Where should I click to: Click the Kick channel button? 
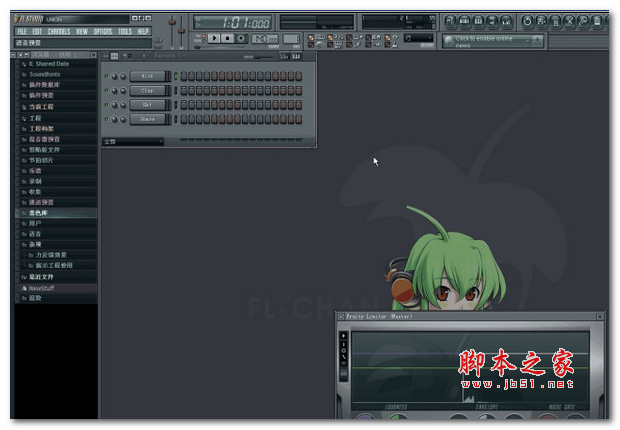(x=147, y=76)
